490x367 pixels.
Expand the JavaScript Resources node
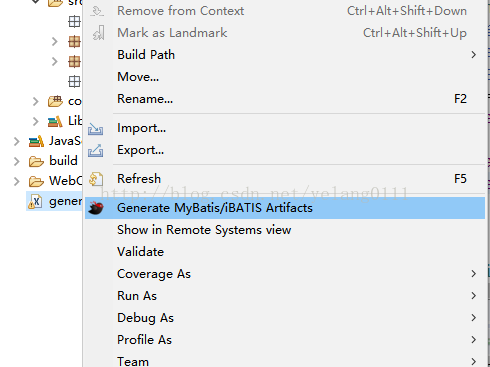(16, 141)
